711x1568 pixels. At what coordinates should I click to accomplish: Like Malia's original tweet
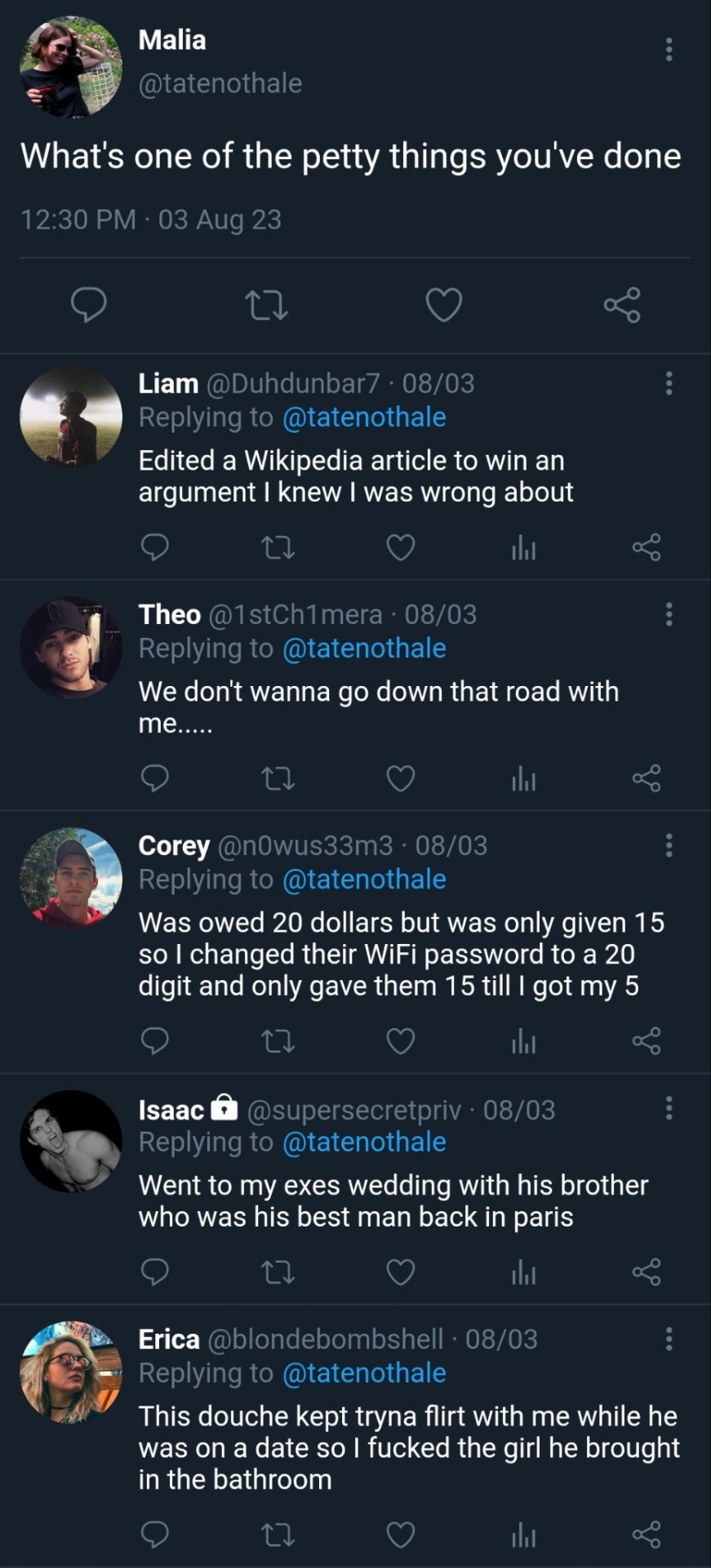[444, 305]
